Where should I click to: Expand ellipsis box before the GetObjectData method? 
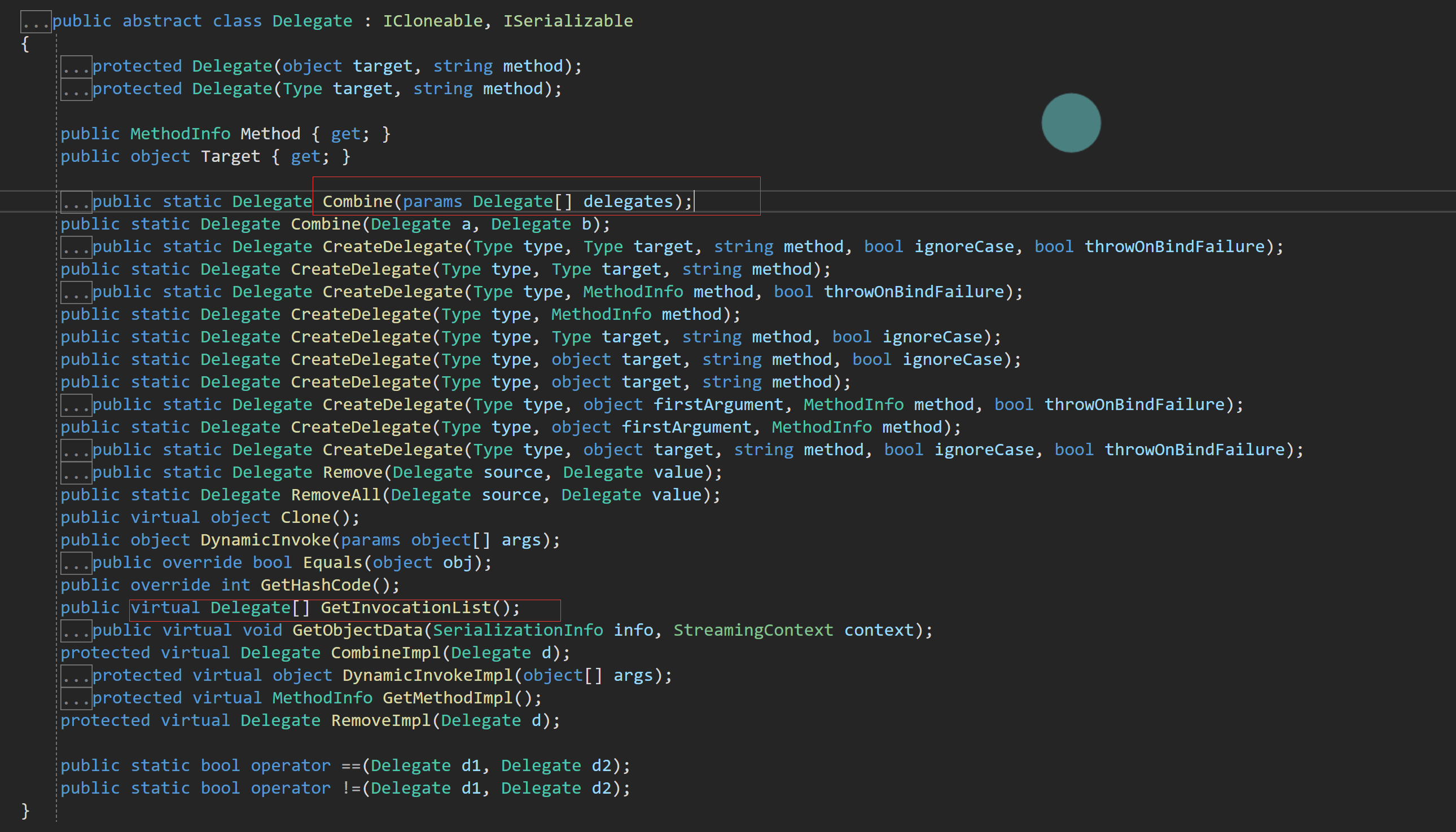76,631
